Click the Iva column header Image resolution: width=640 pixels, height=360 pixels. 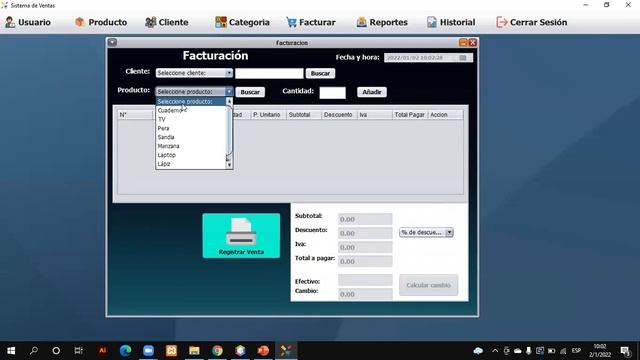coord(375,115)
